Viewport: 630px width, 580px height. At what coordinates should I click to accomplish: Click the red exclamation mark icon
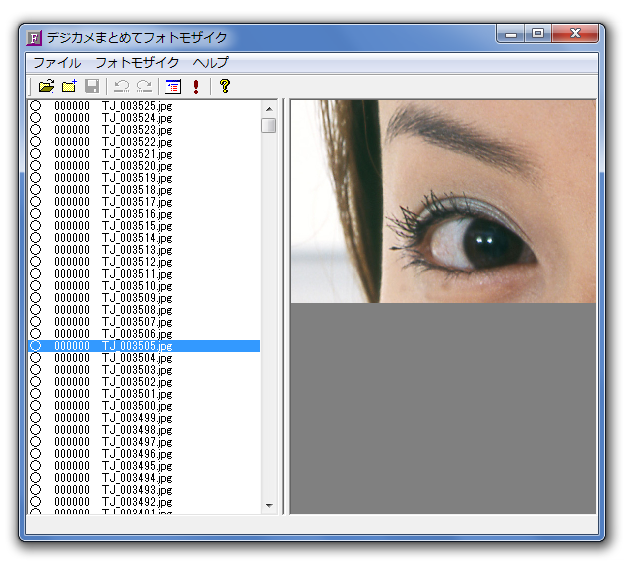[x=196, y=86]
